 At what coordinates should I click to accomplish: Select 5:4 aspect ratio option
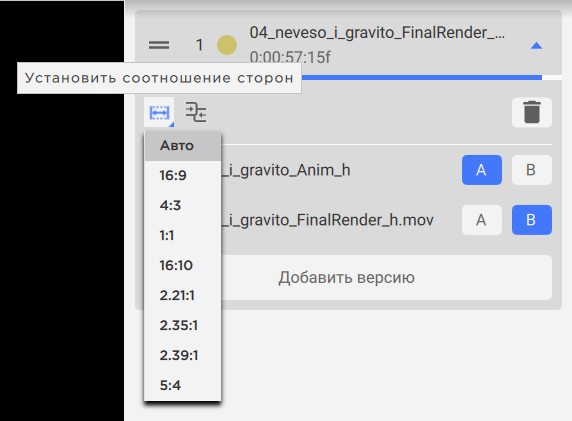pos(183,385)
